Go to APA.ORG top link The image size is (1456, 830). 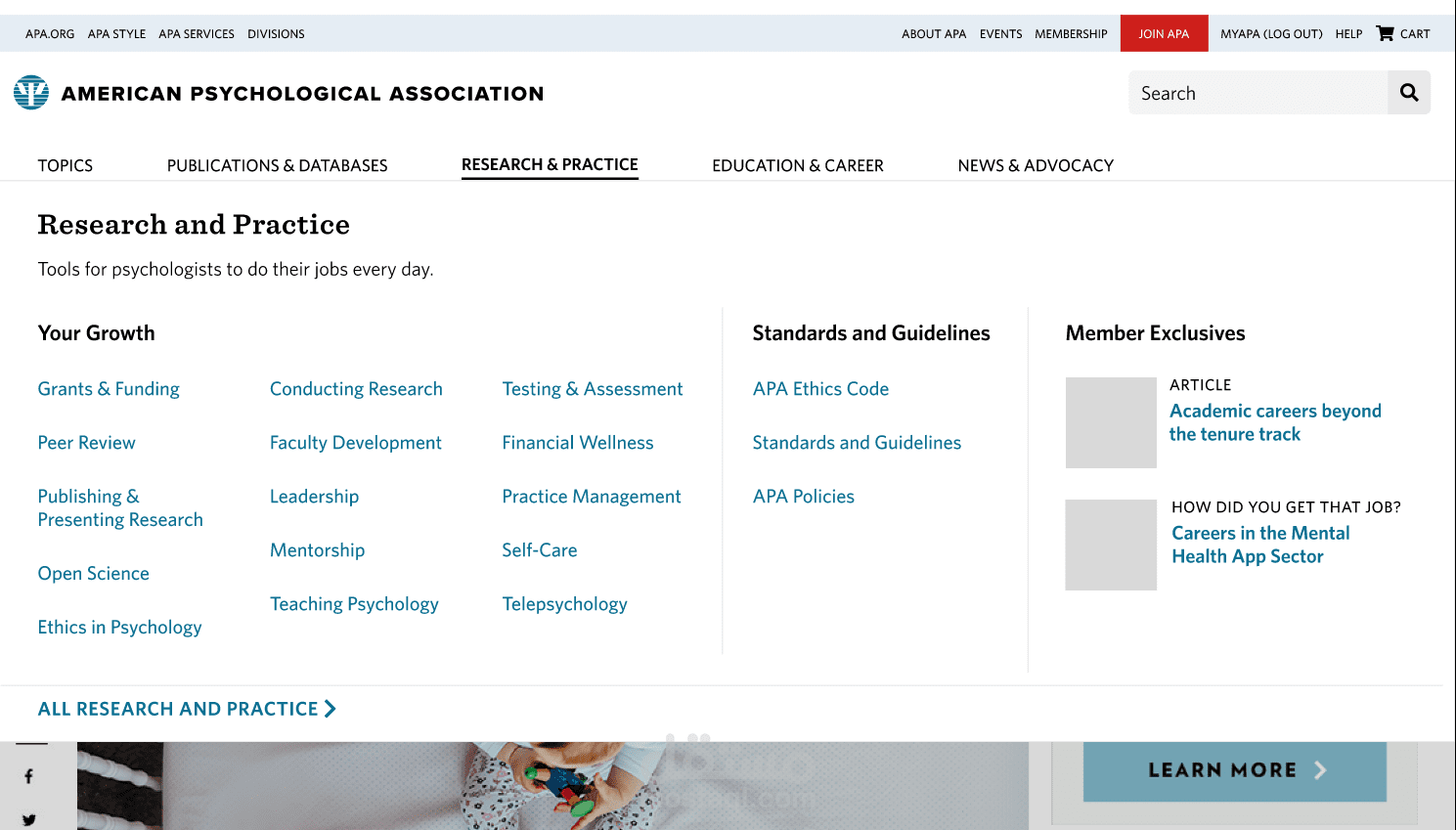(x=50, y=33)
